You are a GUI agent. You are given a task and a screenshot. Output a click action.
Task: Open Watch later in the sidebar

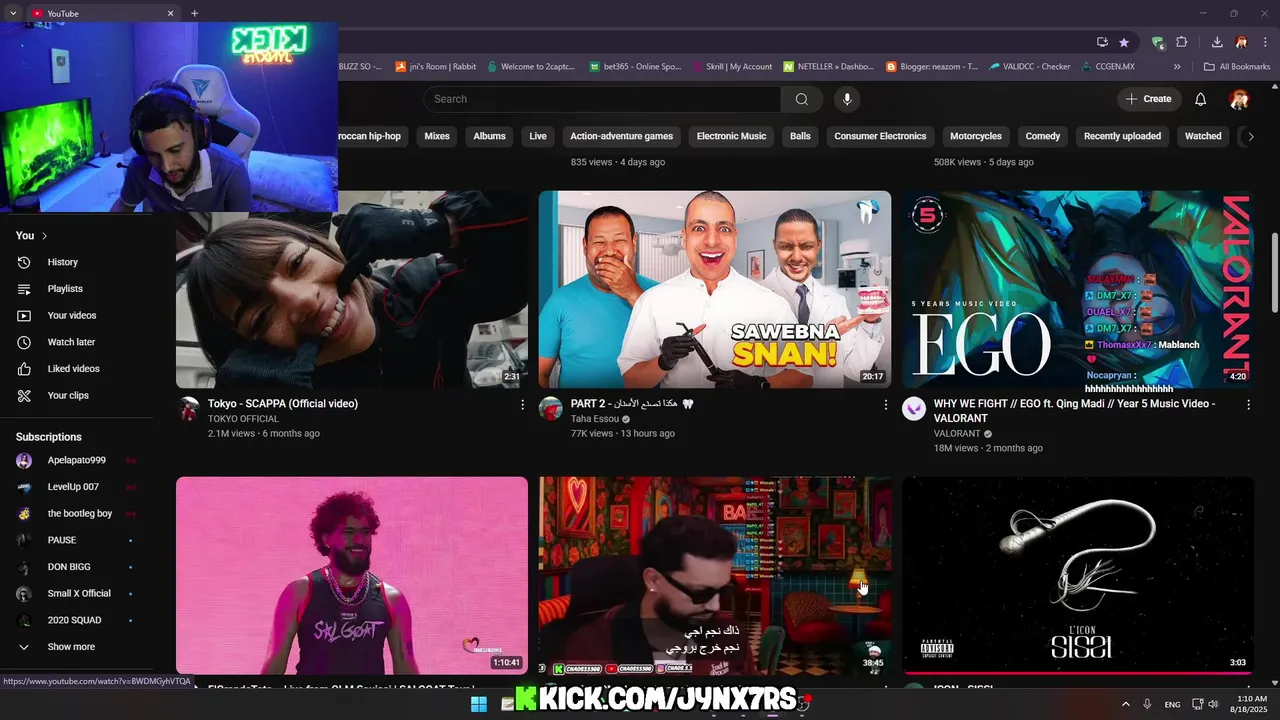[77, 342]
